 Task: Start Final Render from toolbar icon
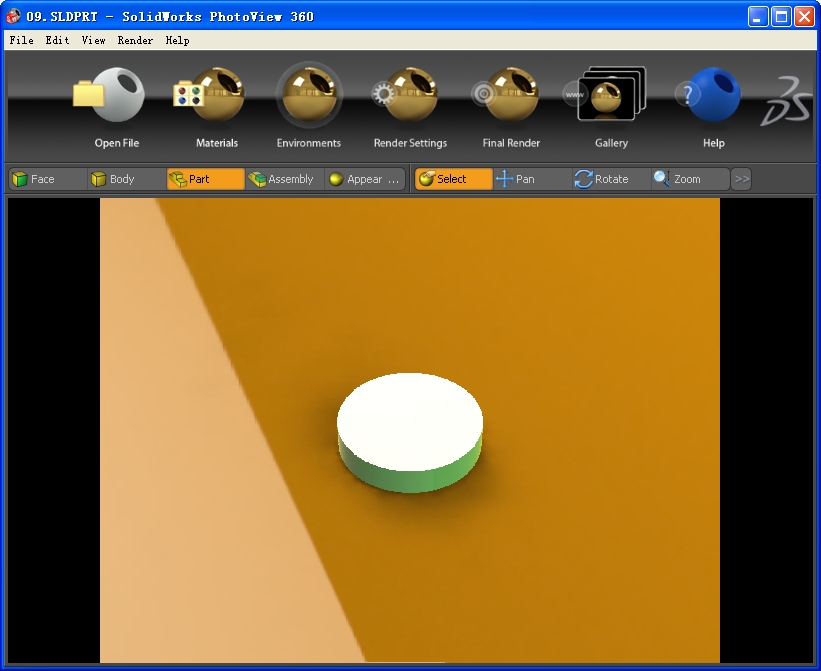pyautogui.click(x=506, y=95)
